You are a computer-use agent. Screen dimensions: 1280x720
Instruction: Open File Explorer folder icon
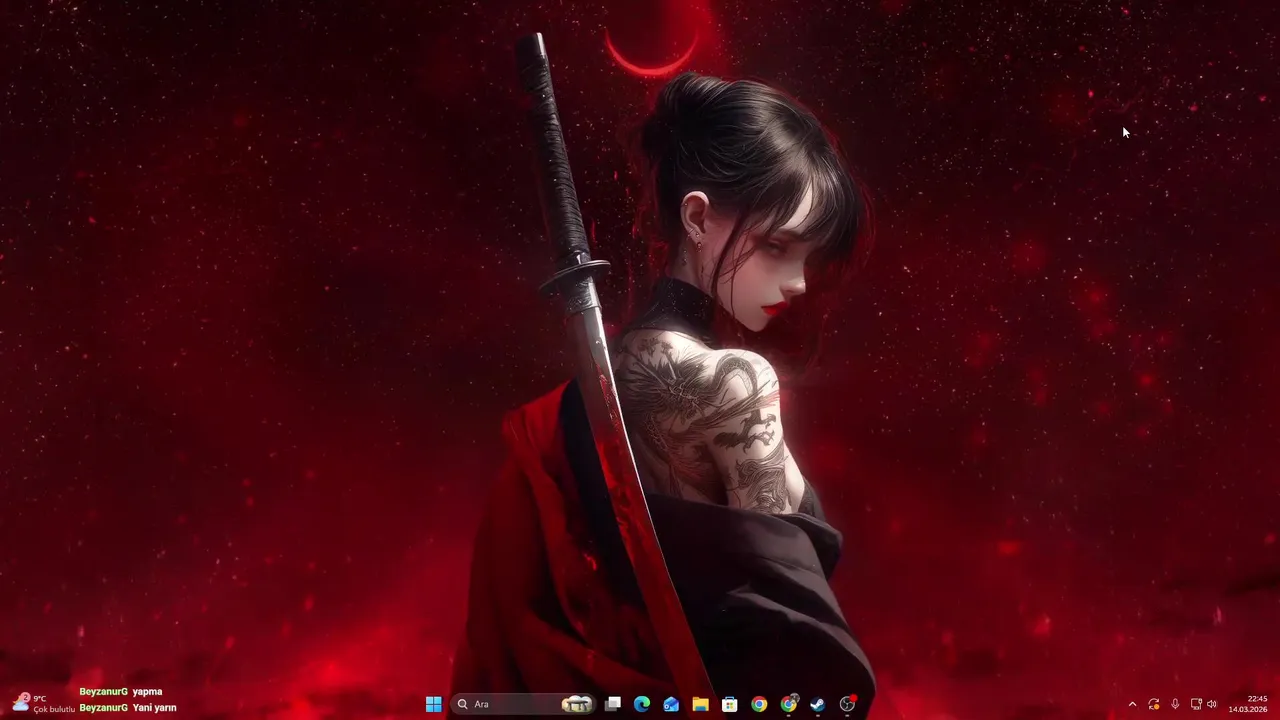pos(700,704)
